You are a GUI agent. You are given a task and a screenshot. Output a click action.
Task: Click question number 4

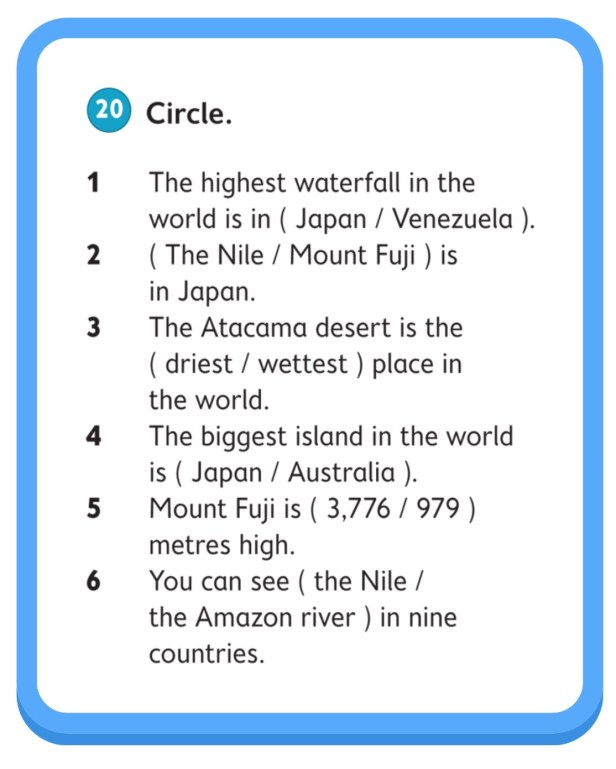tap(93, 437)
